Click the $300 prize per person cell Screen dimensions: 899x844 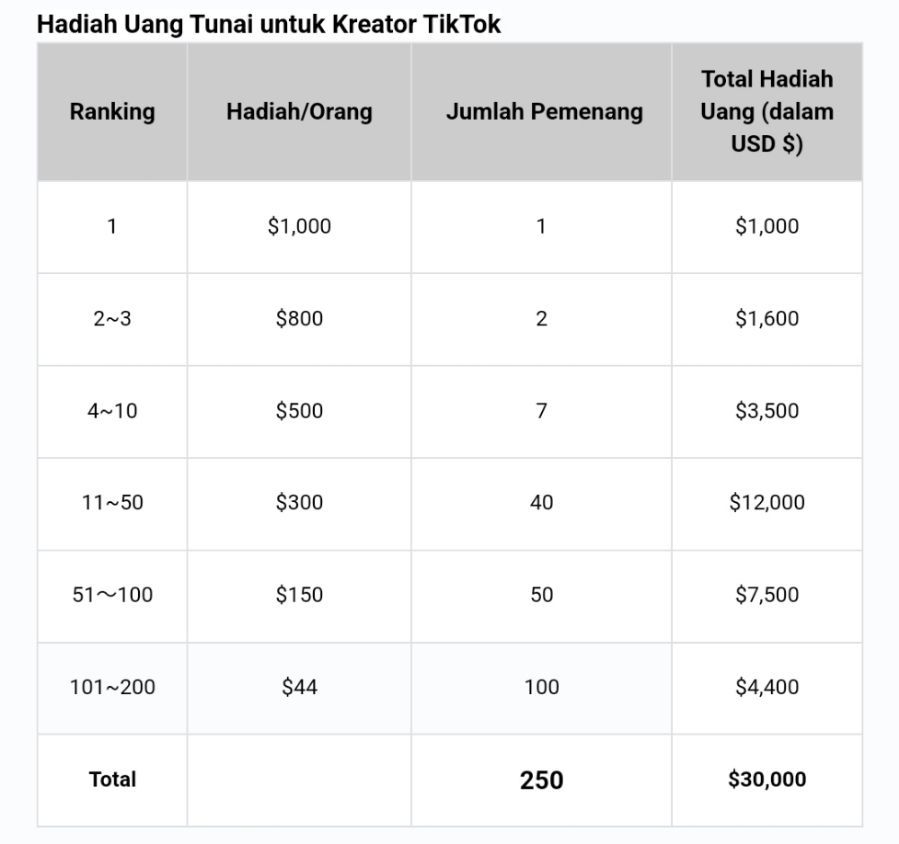[x=299, y=502]
